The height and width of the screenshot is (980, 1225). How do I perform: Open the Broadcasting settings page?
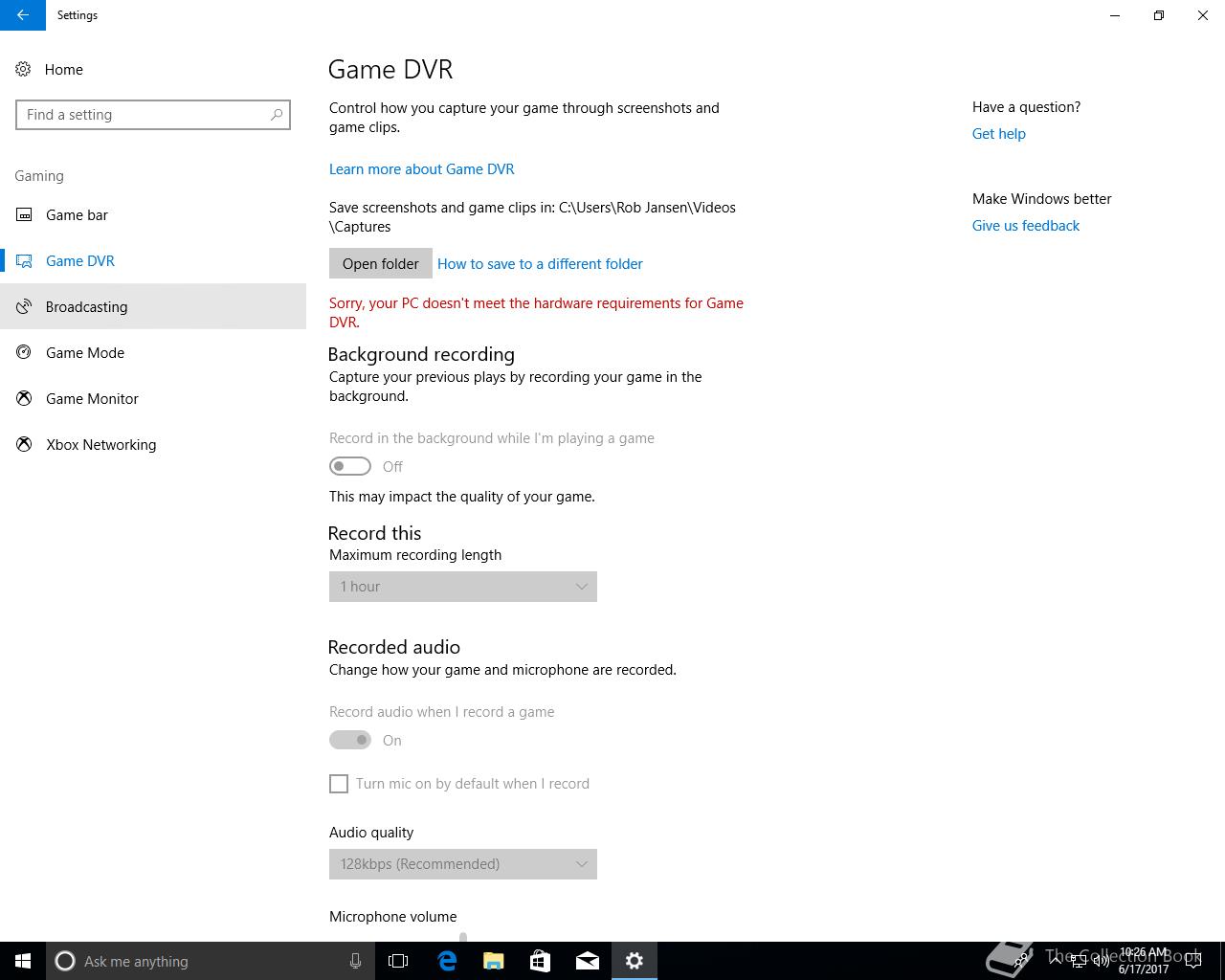click(x=153, y=306)
